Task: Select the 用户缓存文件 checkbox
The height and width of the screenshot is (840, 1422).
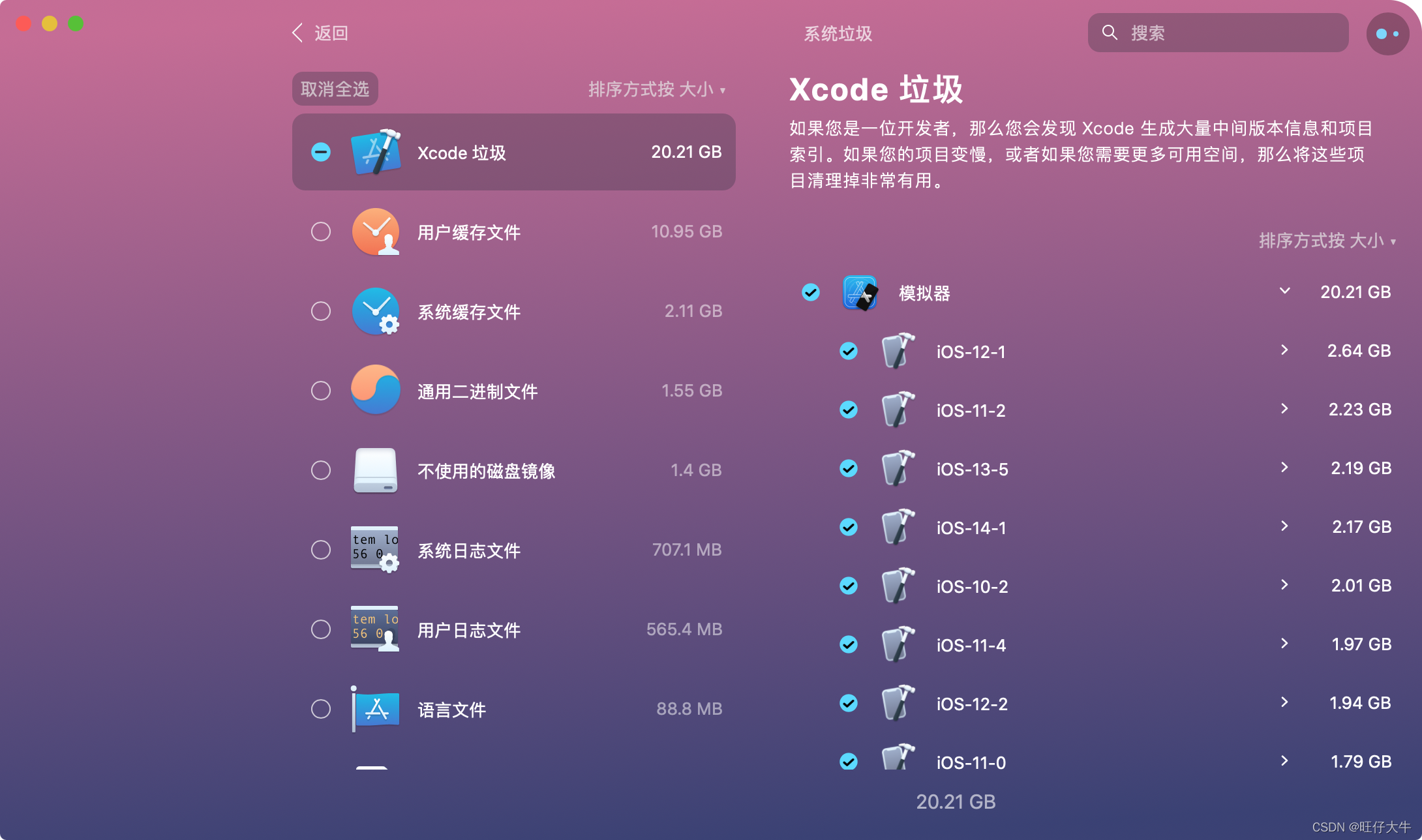Action: click(x=321, y=232)
